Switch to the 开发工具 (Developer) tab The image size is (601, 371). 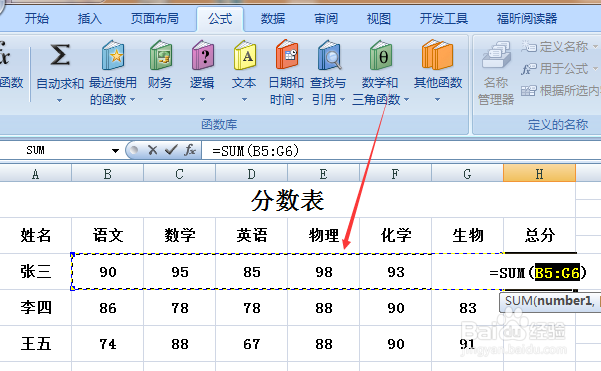tap(443, 18)
